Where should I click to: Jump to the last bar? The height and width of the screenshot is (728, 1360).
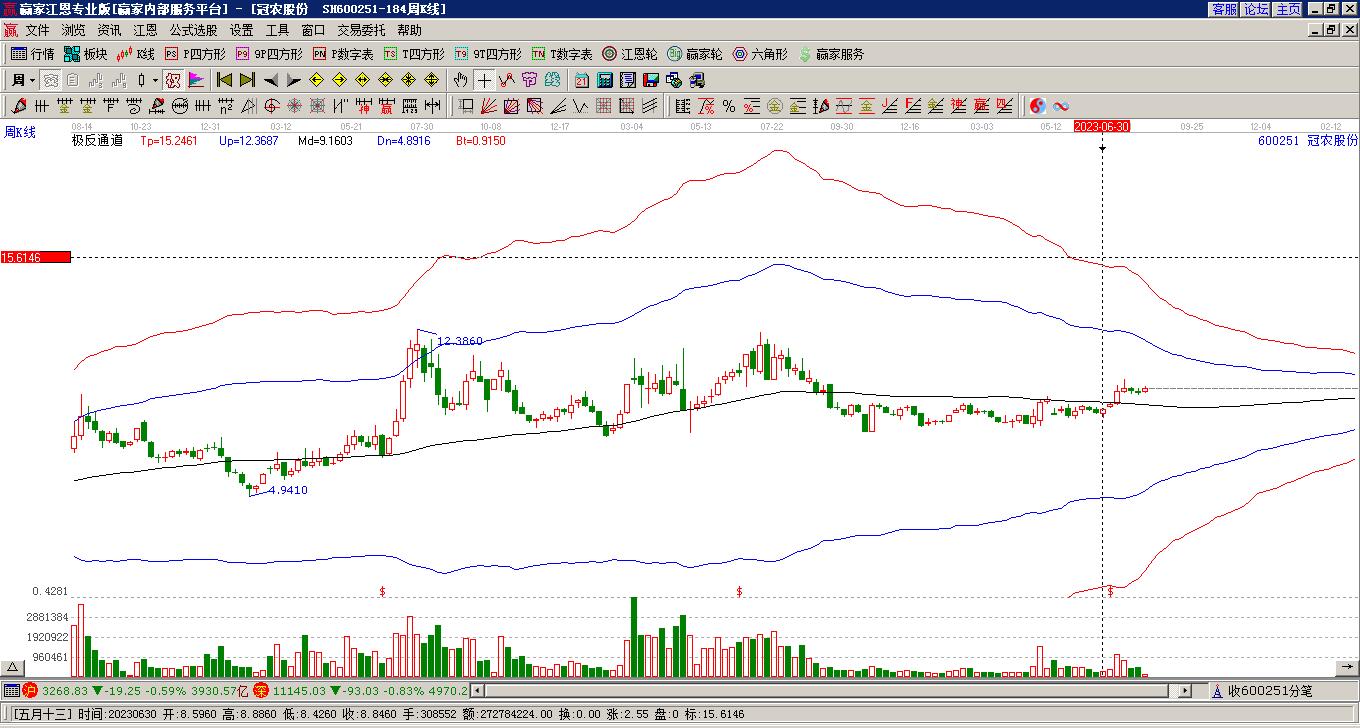247,80
